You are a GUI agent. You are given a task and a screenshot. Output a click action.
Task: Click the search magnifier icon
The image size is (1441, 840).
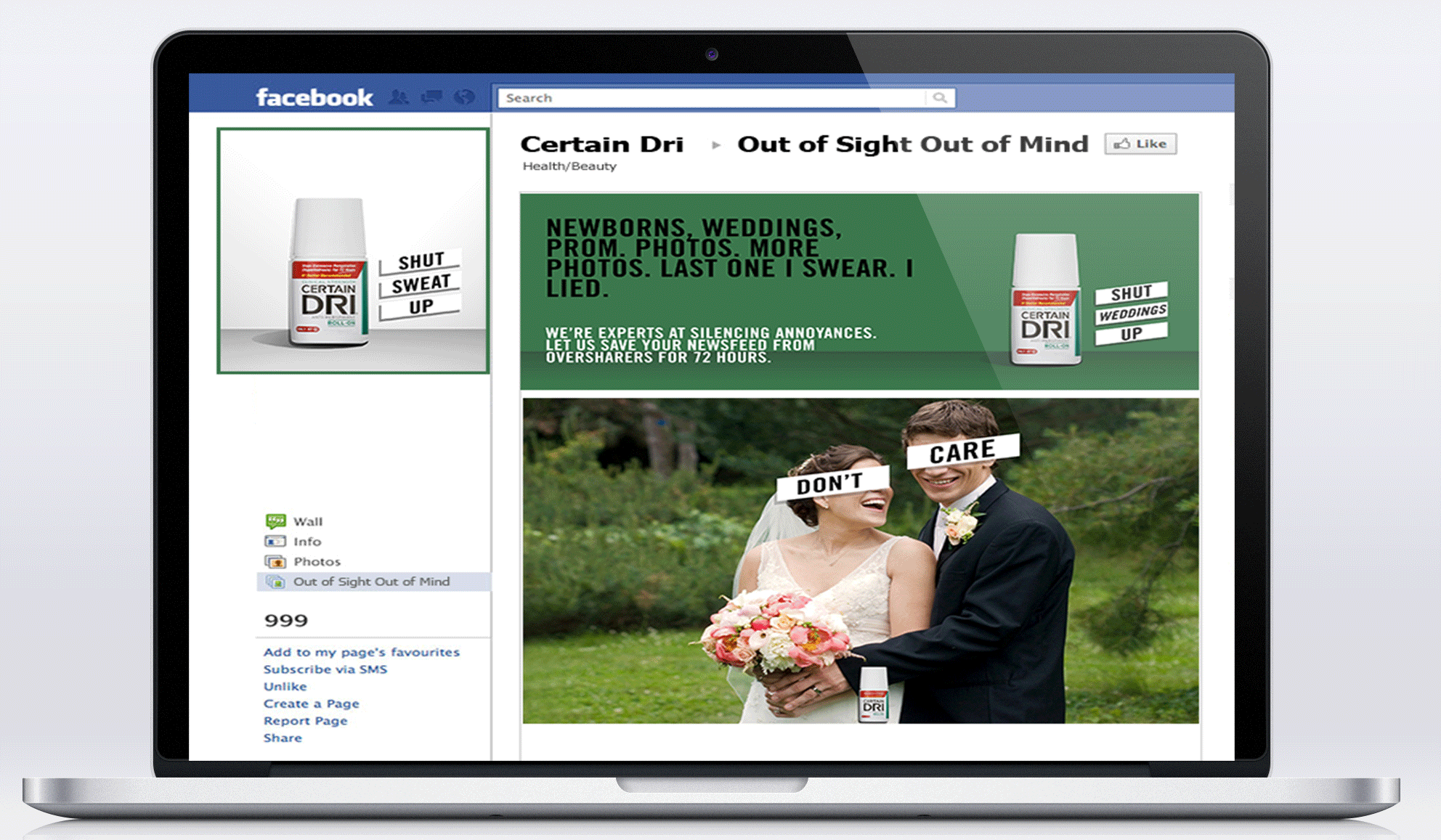(x=941, y=97)
